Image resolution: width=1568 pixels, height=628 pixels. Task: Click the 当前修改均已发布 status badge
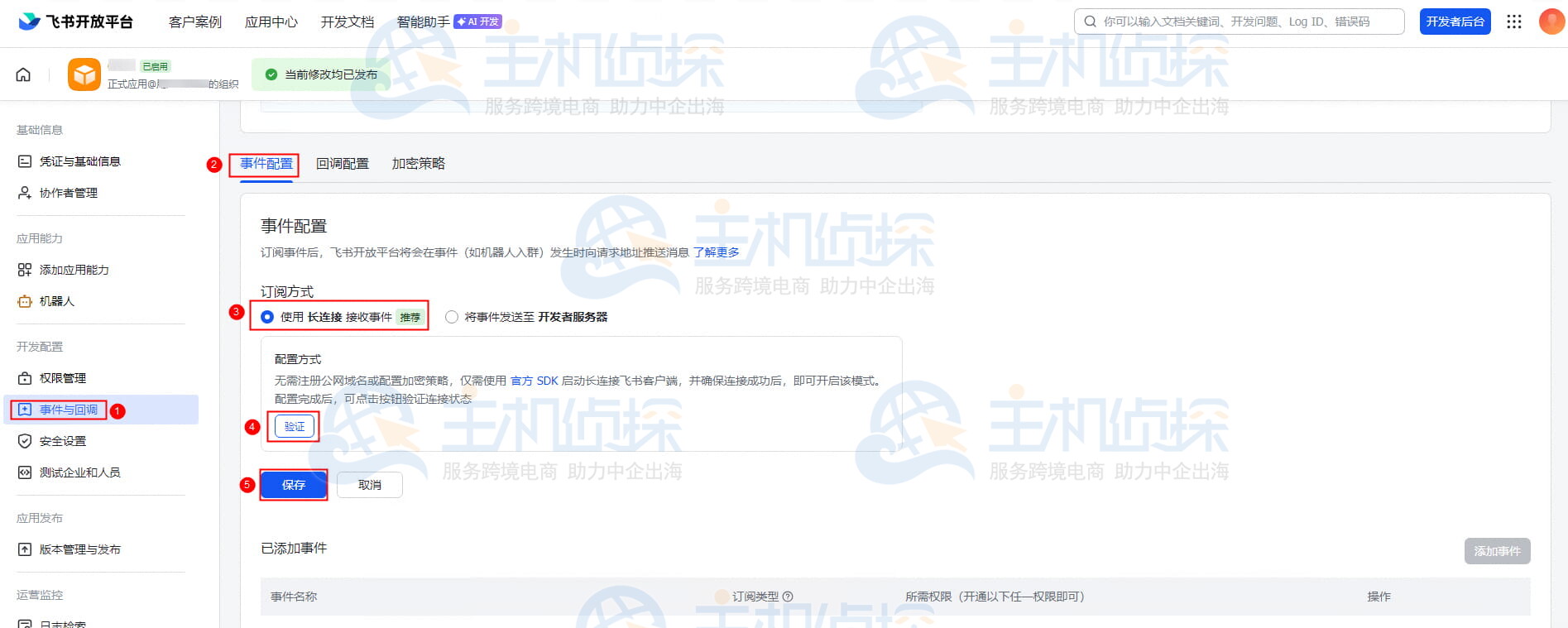coord(321,74)
